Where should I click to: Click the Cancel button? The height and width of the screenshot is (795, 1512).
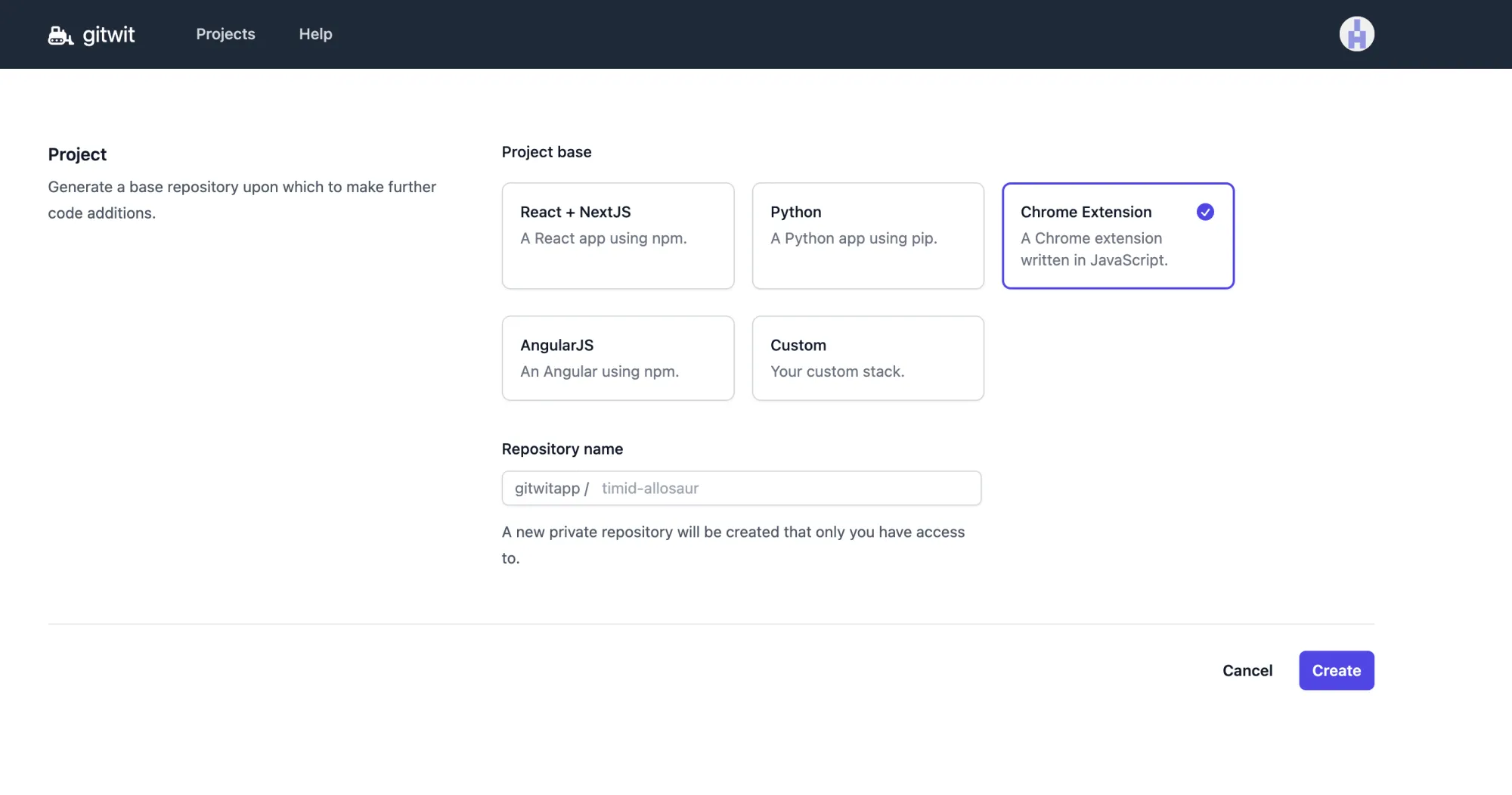coord(1247,670)
